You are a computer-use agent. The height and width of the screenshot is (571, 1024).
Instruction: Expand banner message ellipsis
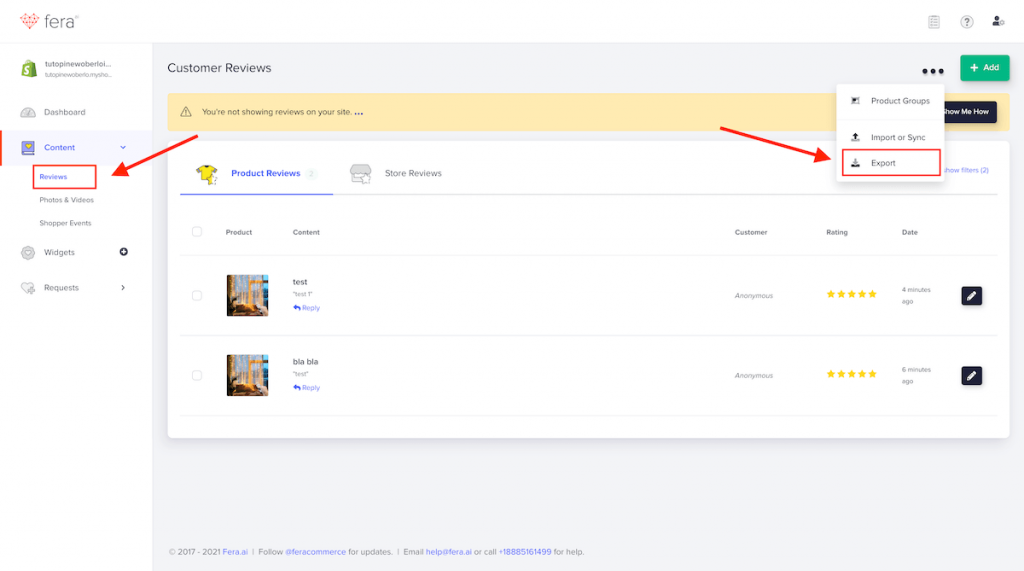click(x=359, y=112)
